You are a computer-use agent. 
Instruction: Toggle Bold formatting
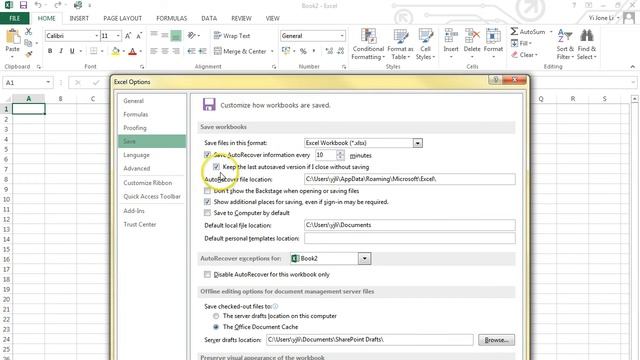pyautogui.click(x=50, y=51)
